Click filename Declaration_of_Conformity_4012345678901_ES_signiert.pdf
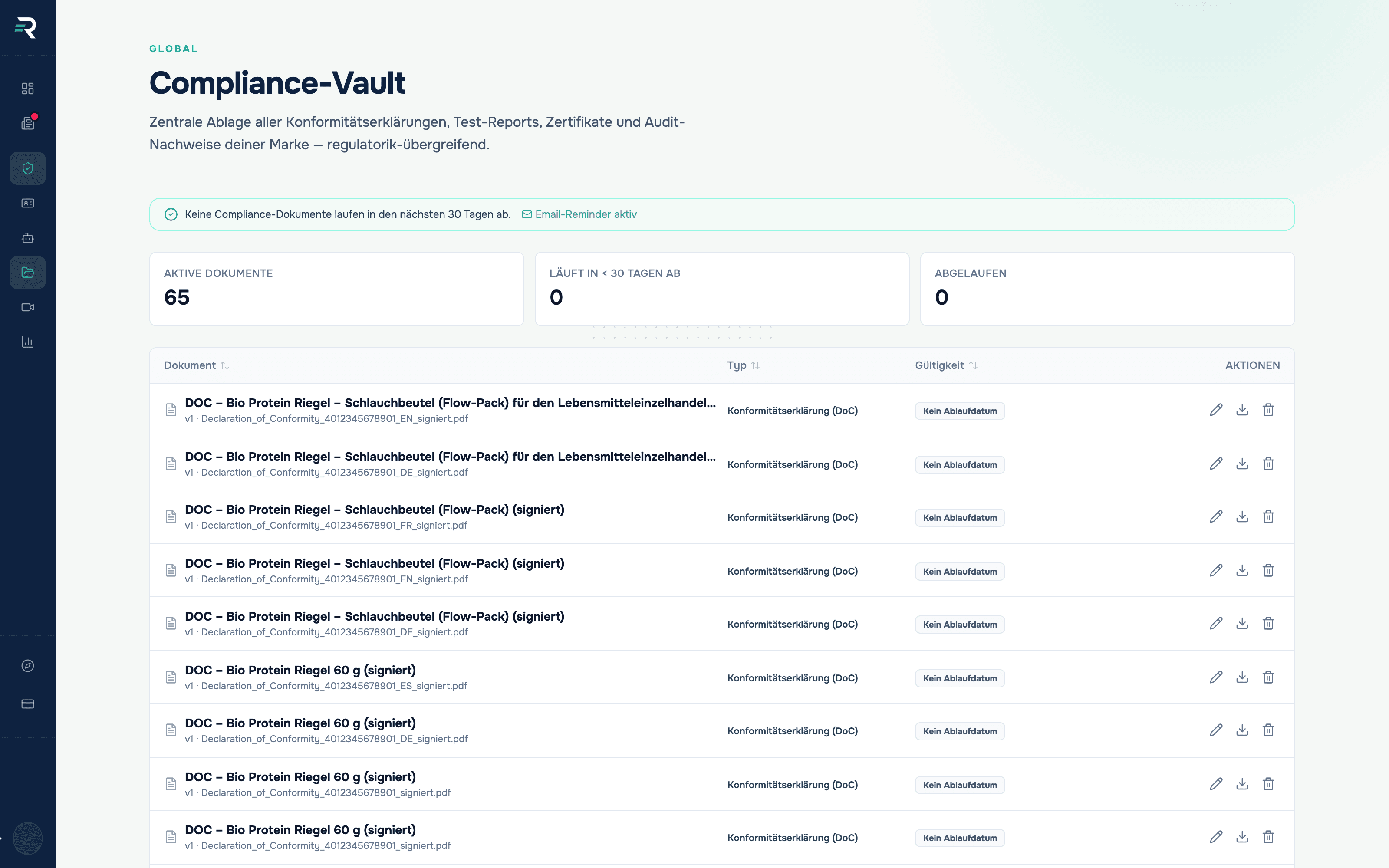The height and width of the screenshot is (868, 1389). tap(334, 686)
